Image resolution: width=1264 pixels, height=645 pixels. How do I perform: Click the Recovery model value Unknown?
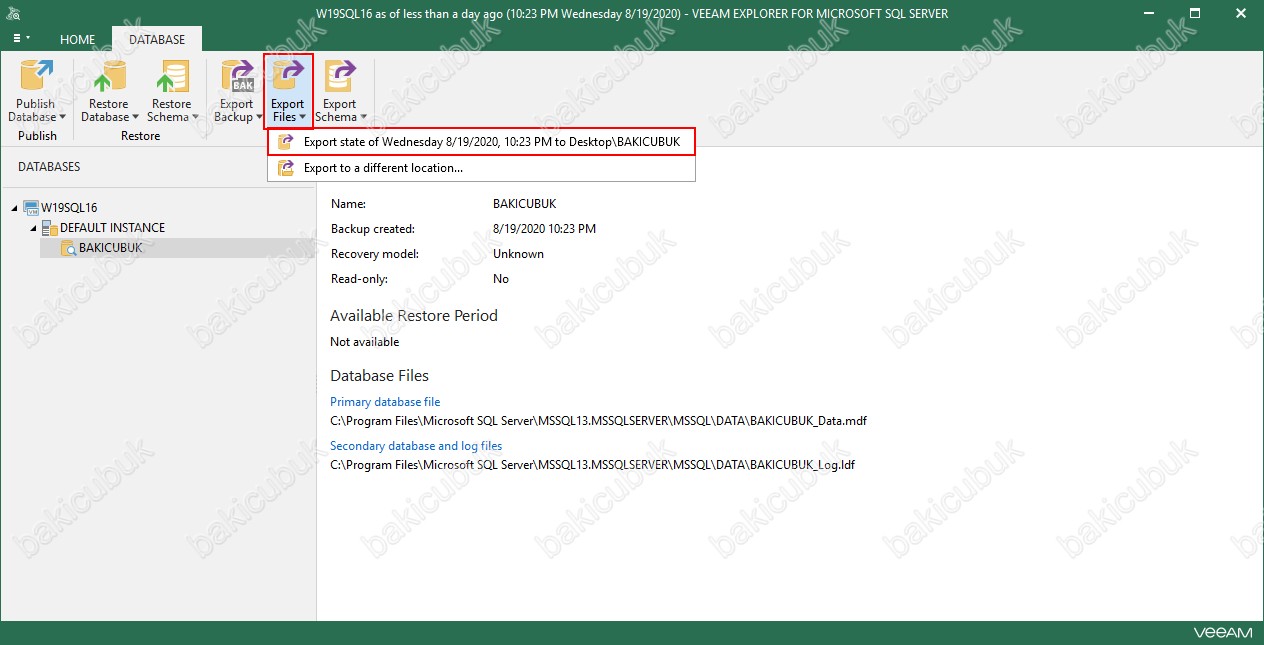[x=518, y=254]
